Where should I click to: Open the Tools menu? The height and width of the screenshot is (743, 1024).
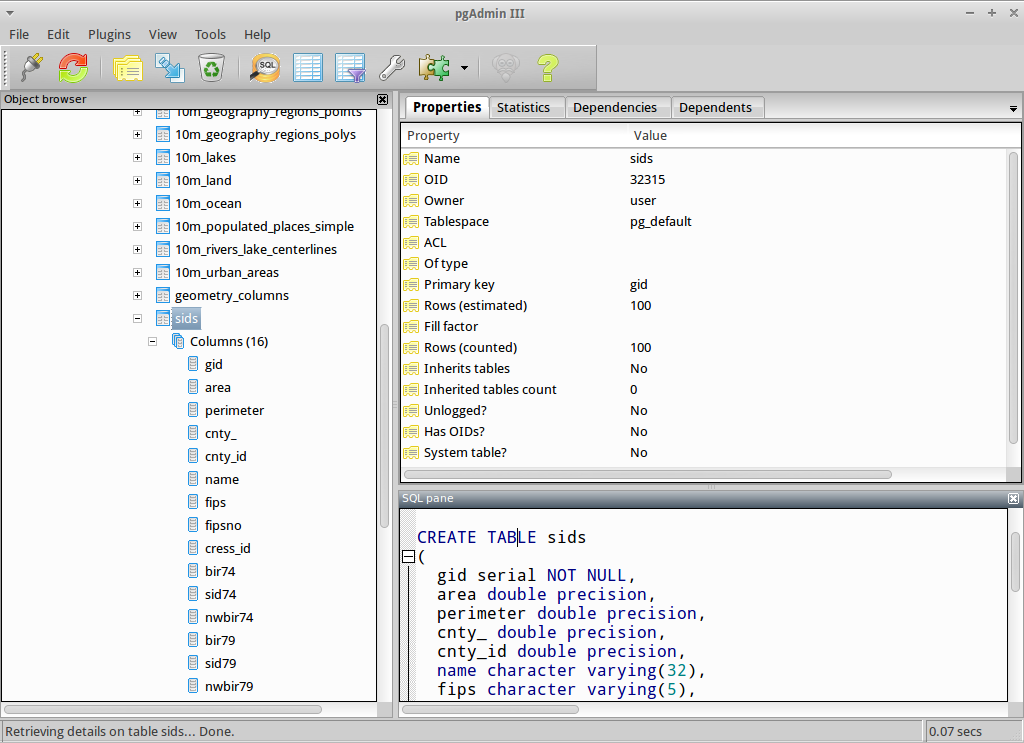[x=210, y=34]
